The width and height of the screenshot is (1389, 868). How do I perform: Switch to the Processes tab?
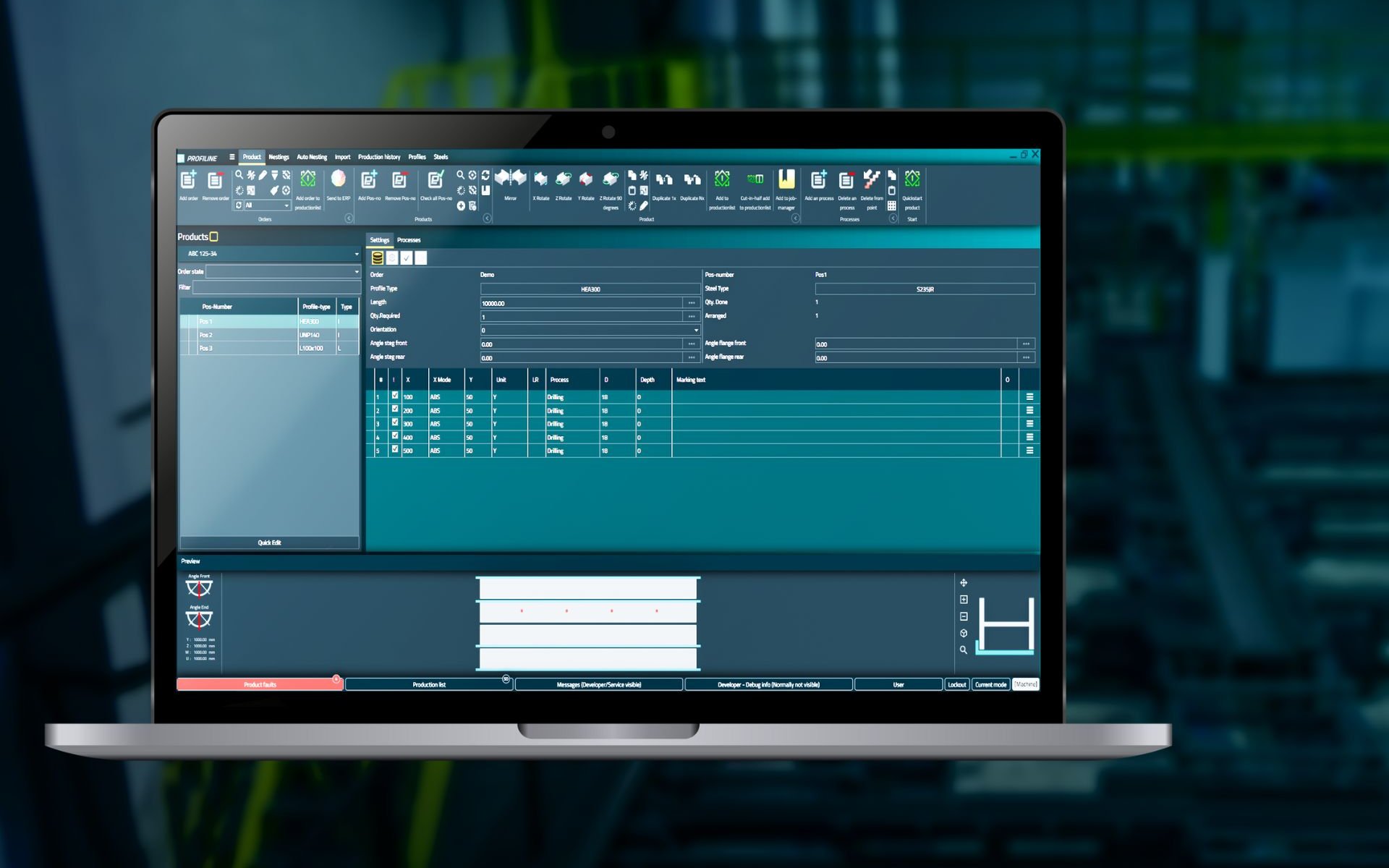click(x=408, y=240)
